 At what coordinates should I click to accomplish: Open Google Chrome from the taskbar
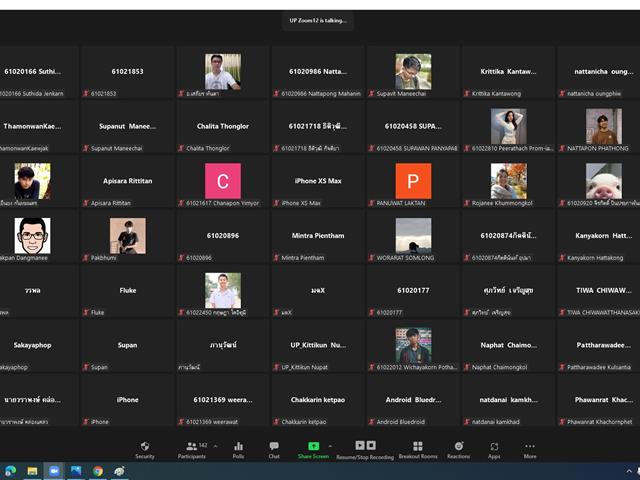tap(98, 471)
